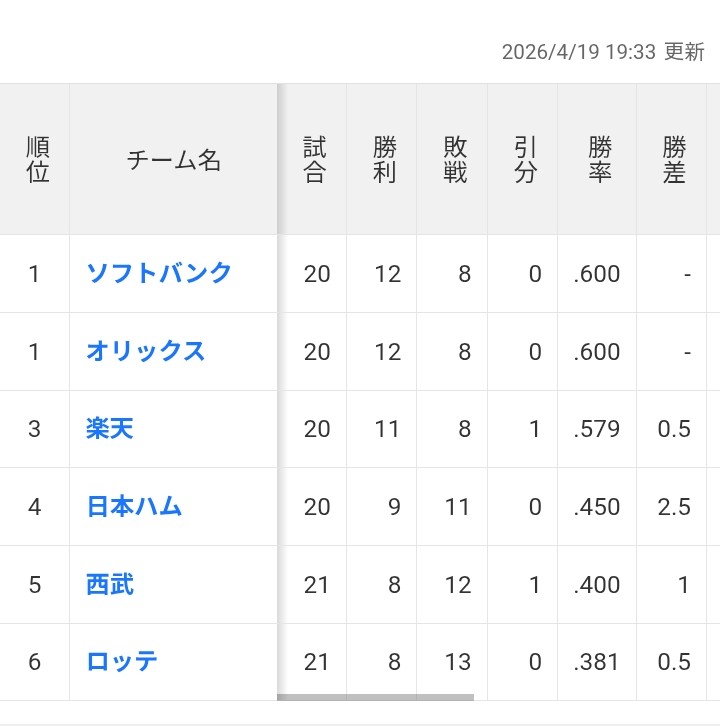720x726 pixels.
Task: Click 楽天's .579 win rate cell
Action: coord(597,429)
